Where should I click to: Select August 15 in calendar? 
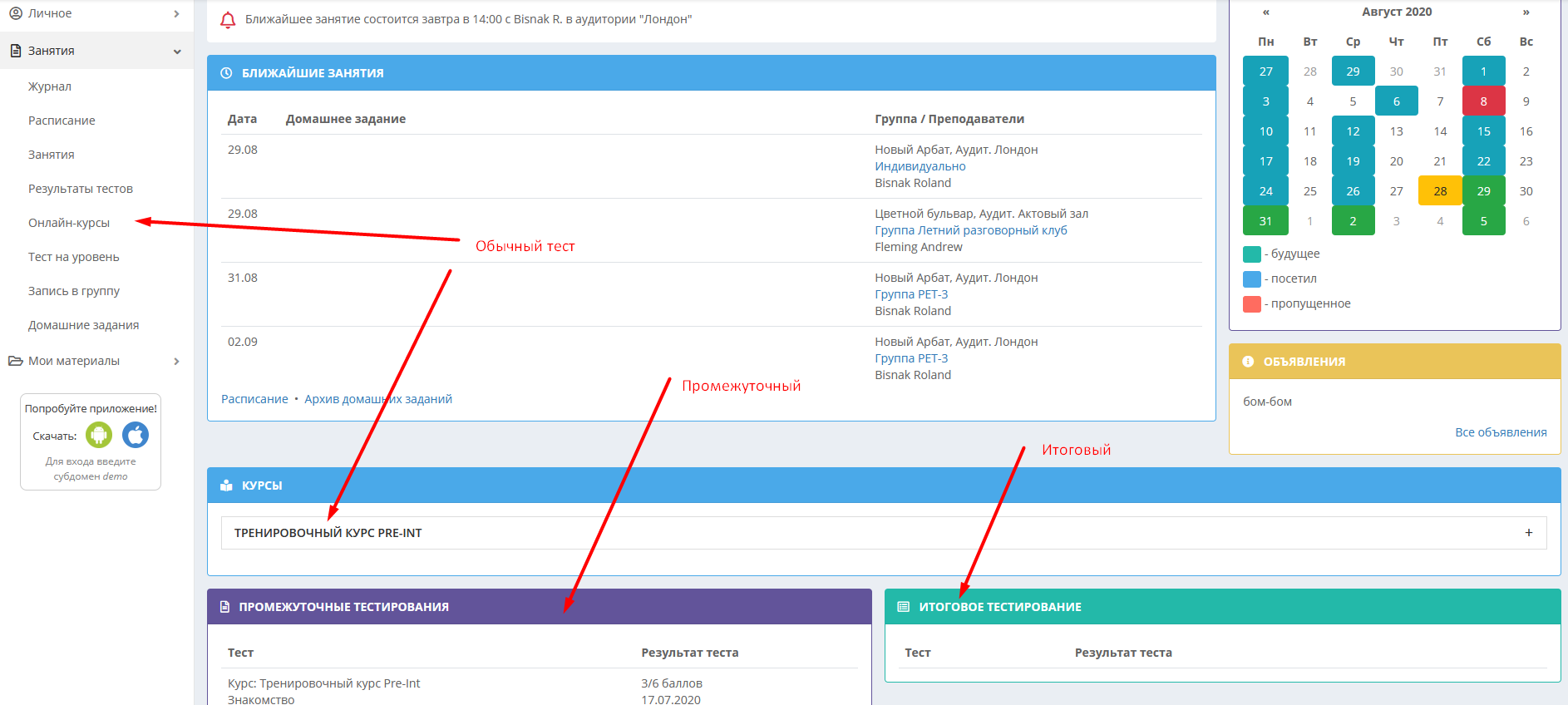1484,131
